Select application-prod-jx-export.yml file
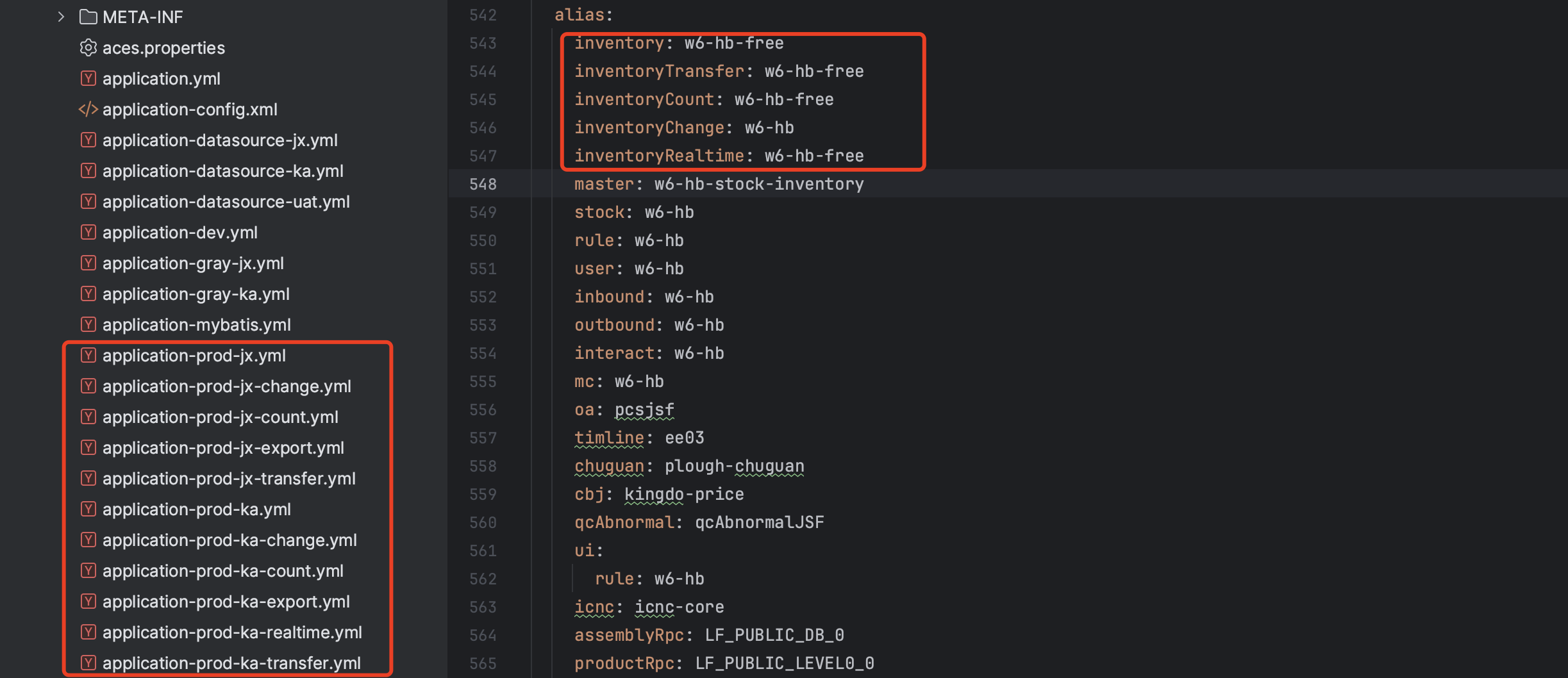 pyautogui.click(x=223, y=448)
